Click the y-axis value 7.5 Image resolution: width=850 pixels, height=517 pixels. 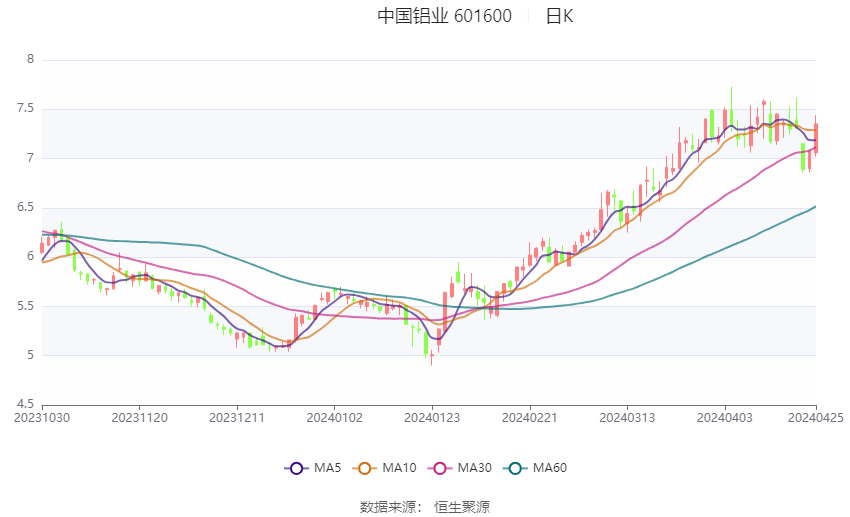coord(25,108)
